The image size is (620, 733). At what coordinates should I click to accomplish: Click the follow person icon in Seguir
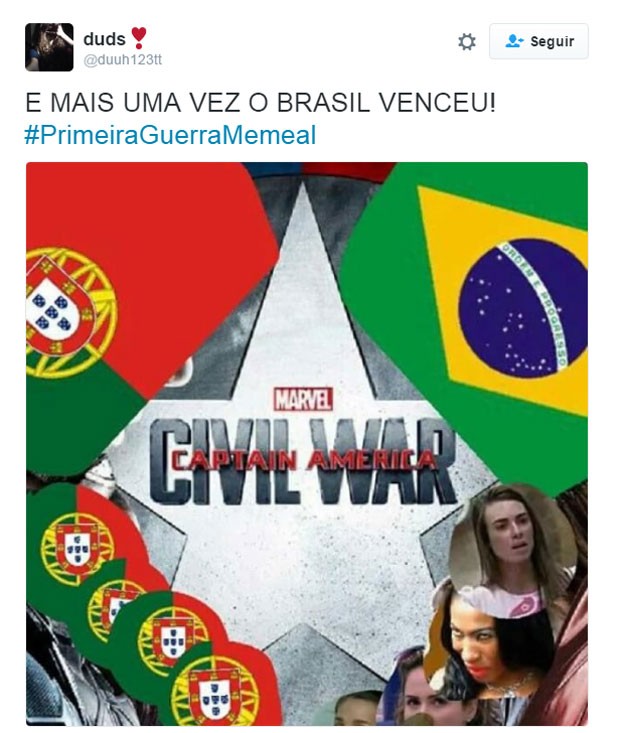[514, 41]
